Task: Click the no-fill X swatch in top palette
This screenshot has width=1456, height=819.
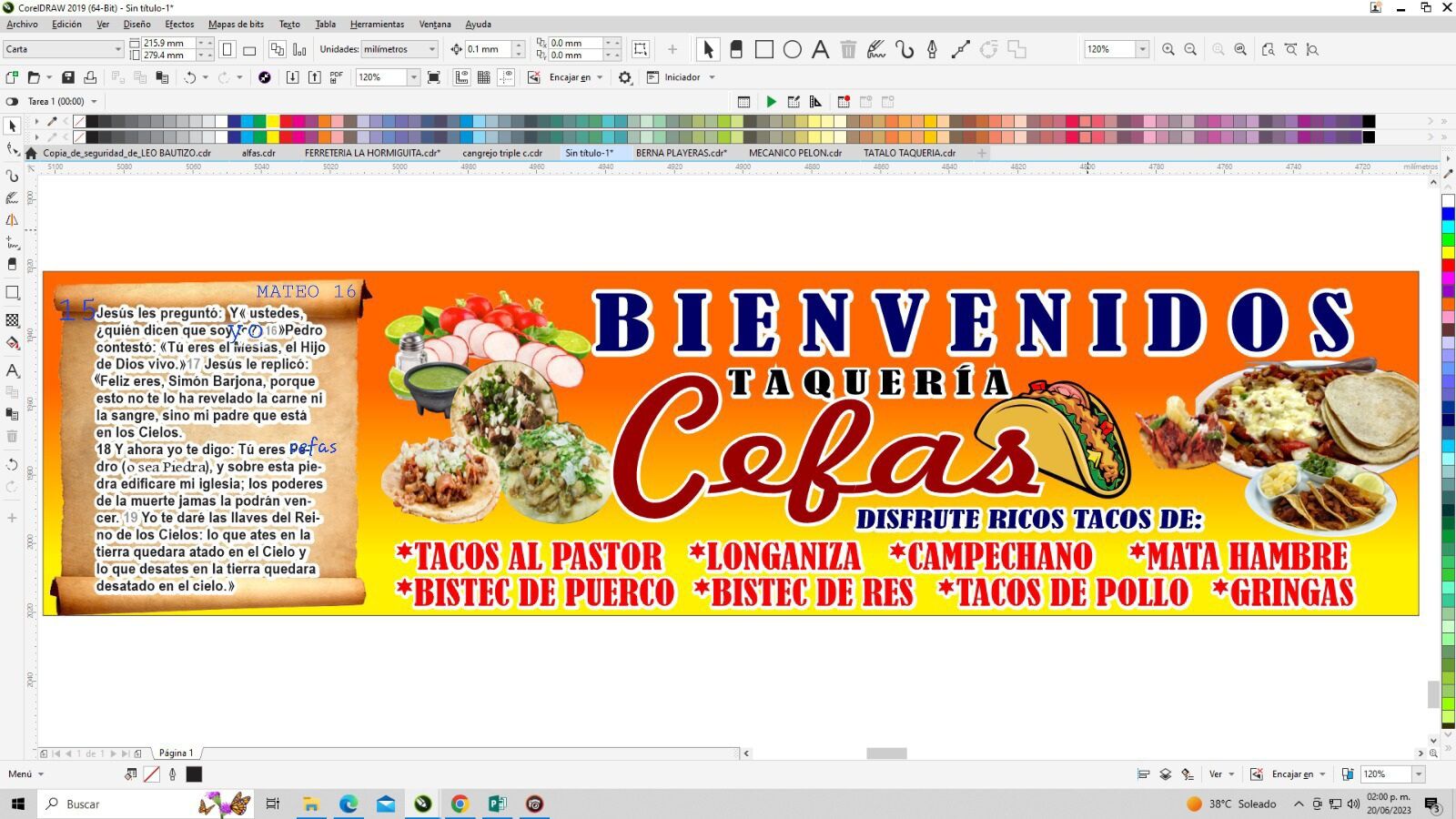Action: tap(79, 122)
